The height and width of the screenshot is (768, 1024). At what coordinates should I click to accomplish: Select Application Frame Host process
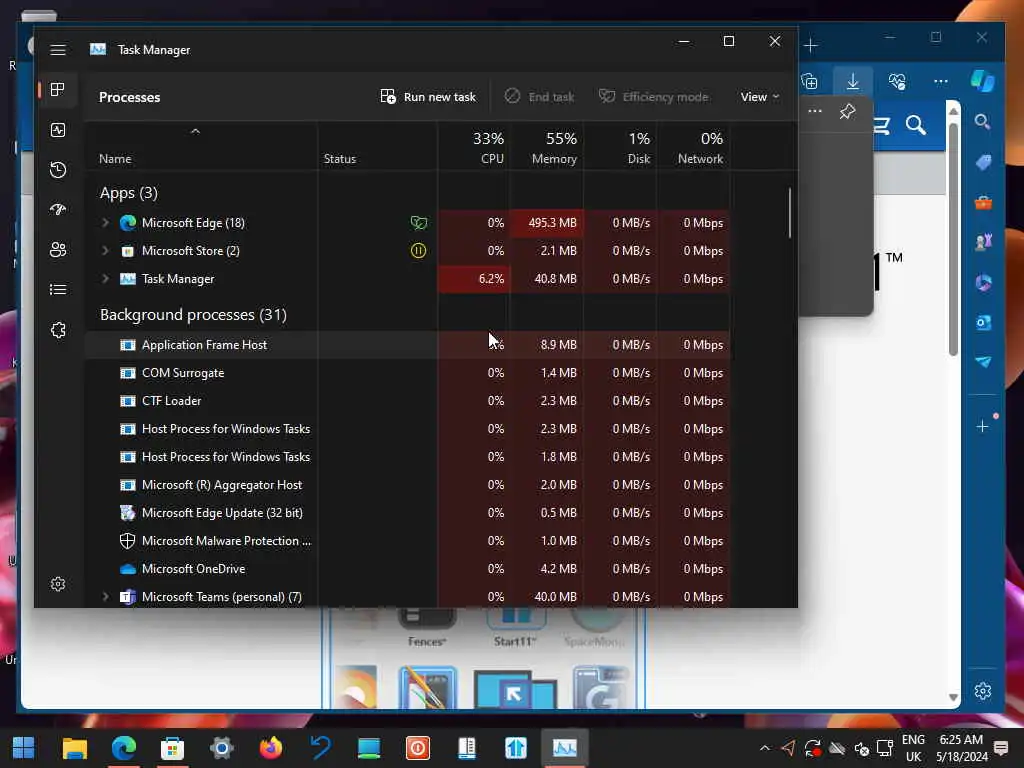point(408,345)
